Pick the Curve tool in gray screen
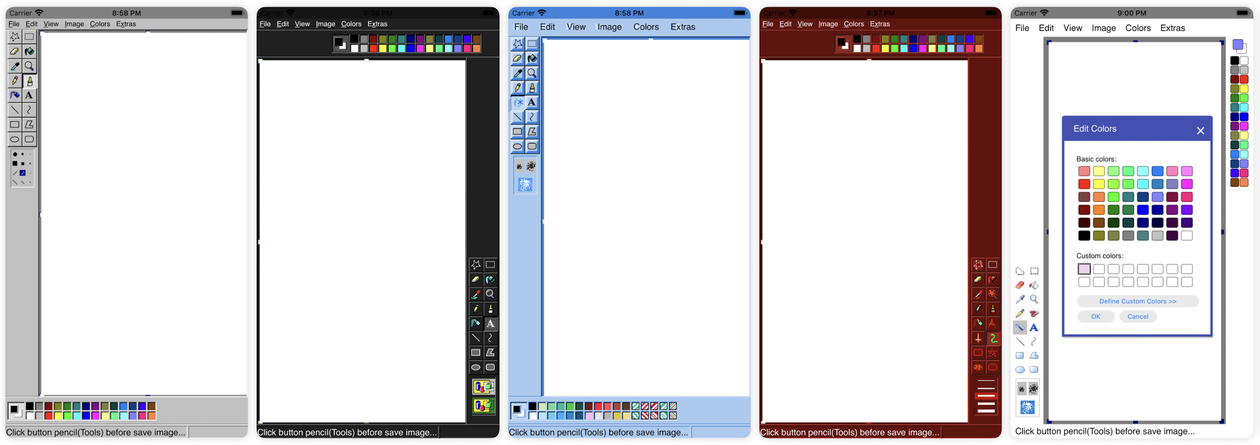Screen dimensions: 1260x445 (x=29, y=110)
